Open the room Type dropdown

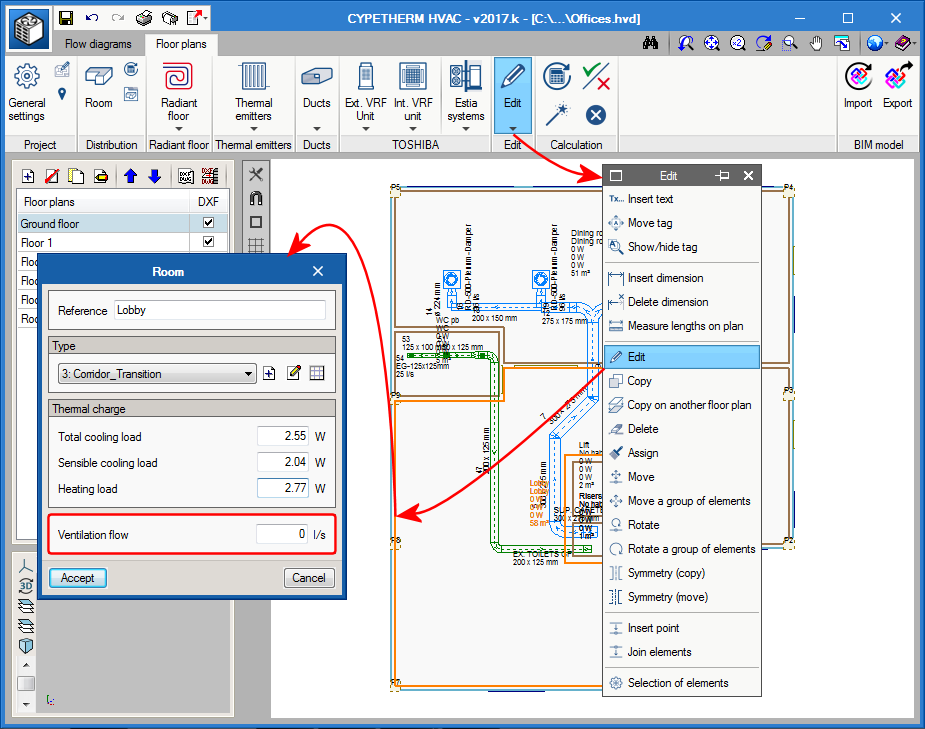[157, 374]
